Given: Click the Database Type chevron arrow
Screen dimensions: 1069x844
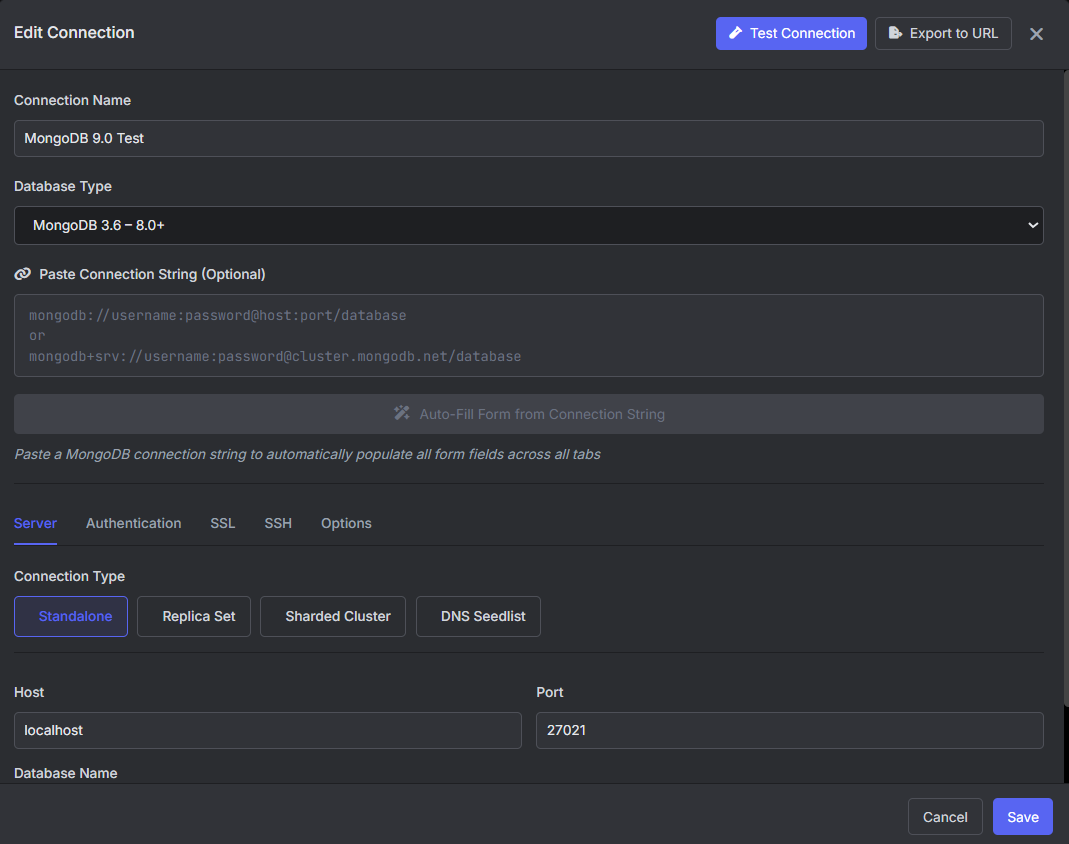Looking at the screenshot, I should (x=1033, y=225).
